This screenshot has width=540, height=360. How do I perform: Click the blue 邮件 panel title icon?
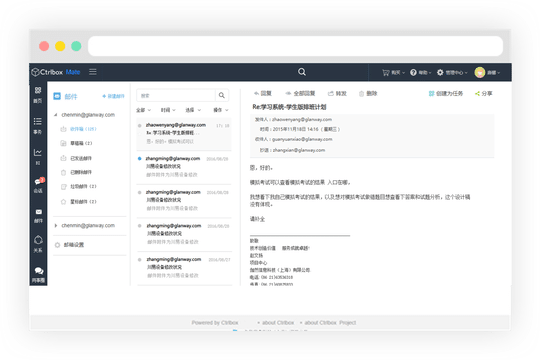click(57, 96)
